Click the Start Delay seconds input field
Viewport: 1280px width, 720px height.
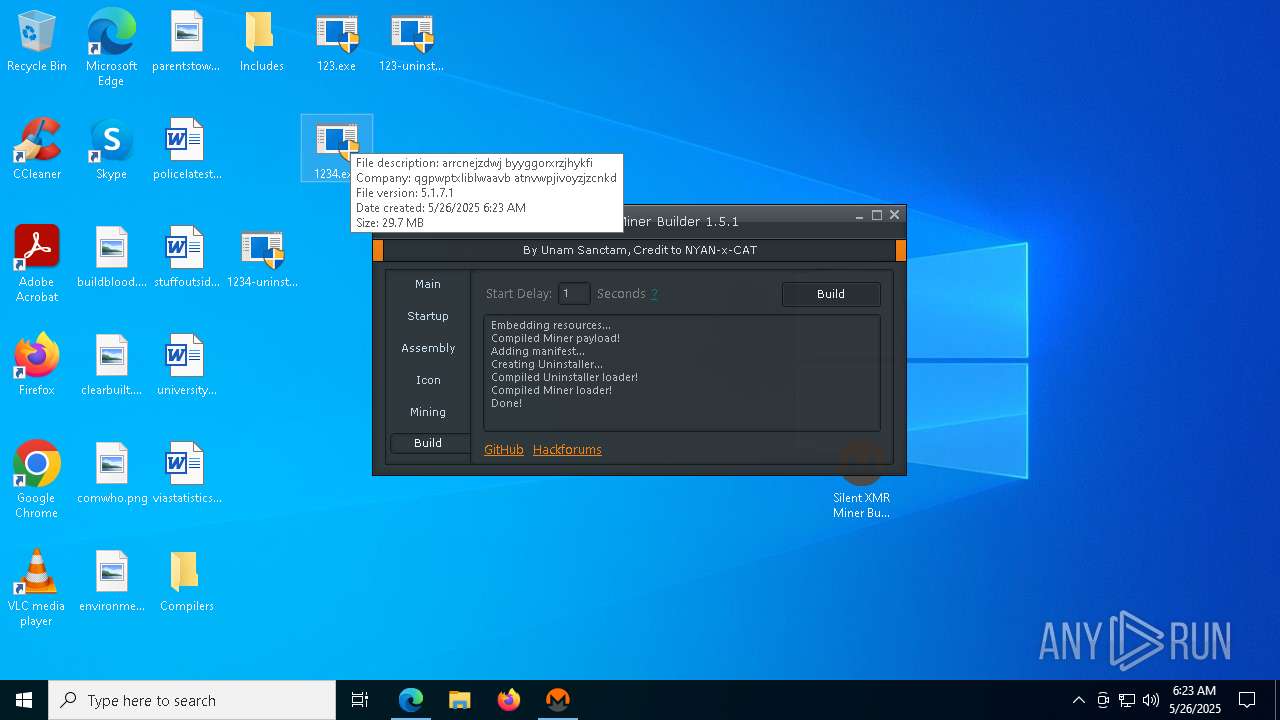[574, 294]
